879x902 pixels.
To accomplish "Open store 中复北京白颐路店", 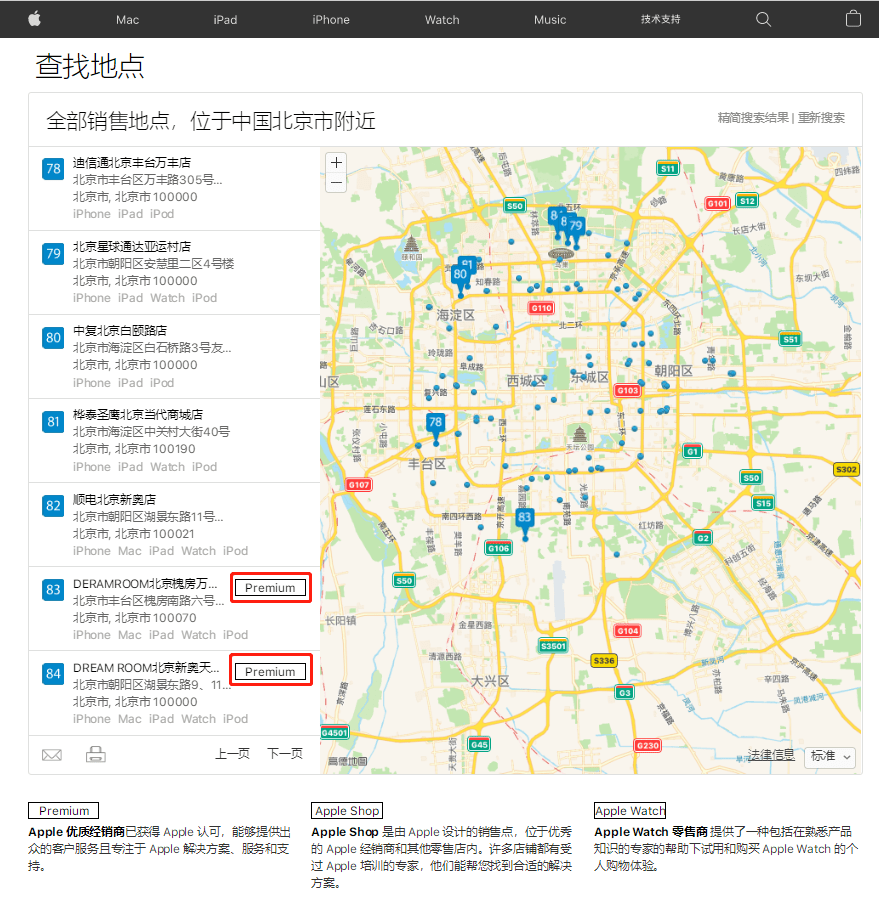I will pos(120,331).
